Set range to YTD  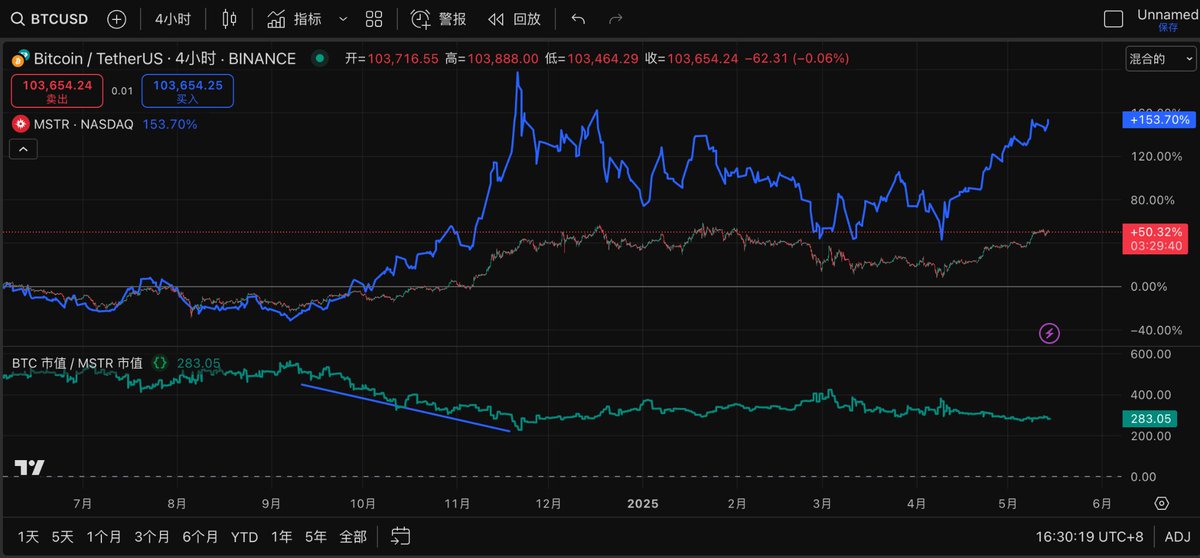click(x=244, y=536)
